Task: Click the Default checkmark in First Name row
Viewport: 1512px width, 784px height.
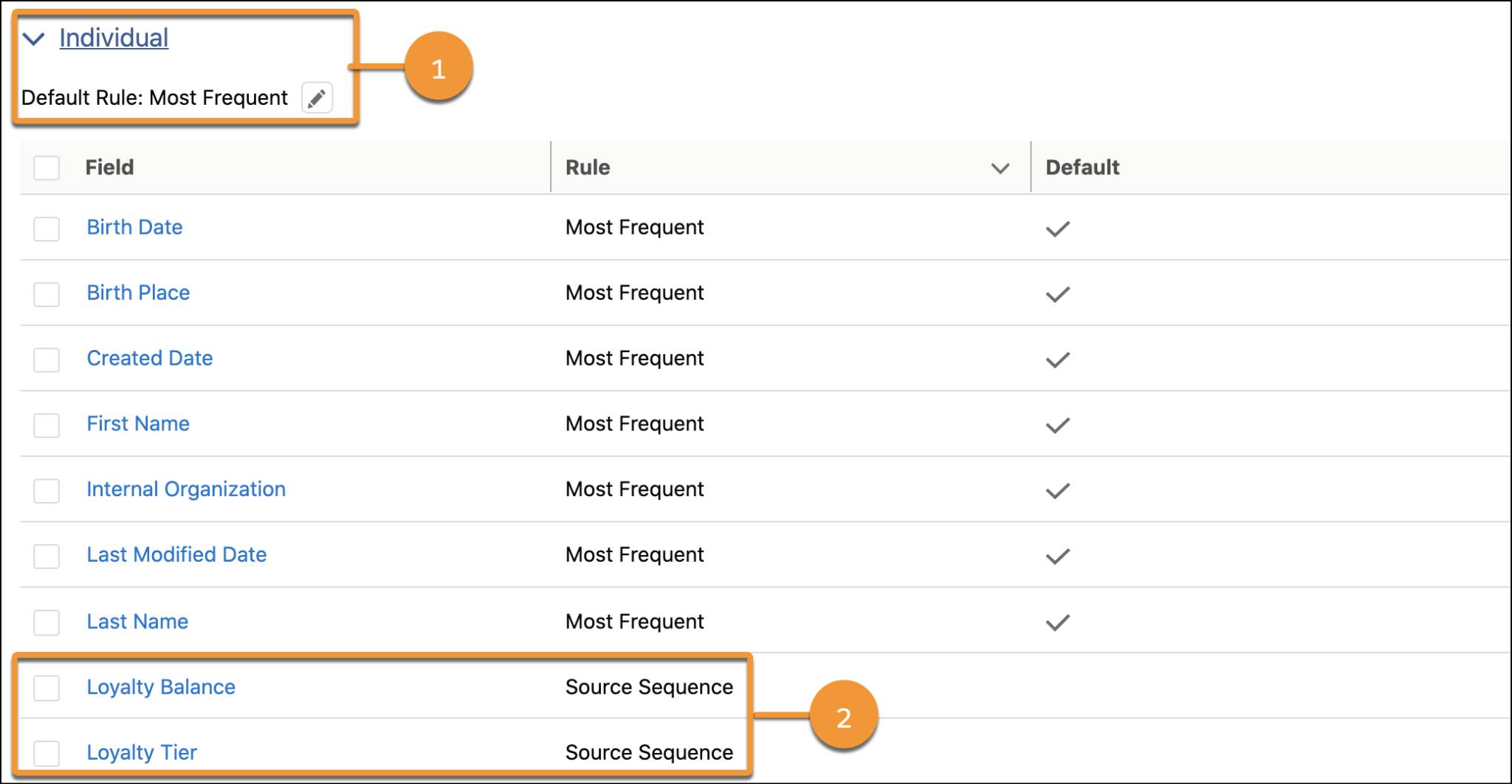Action: click(x=1057, y=425)
